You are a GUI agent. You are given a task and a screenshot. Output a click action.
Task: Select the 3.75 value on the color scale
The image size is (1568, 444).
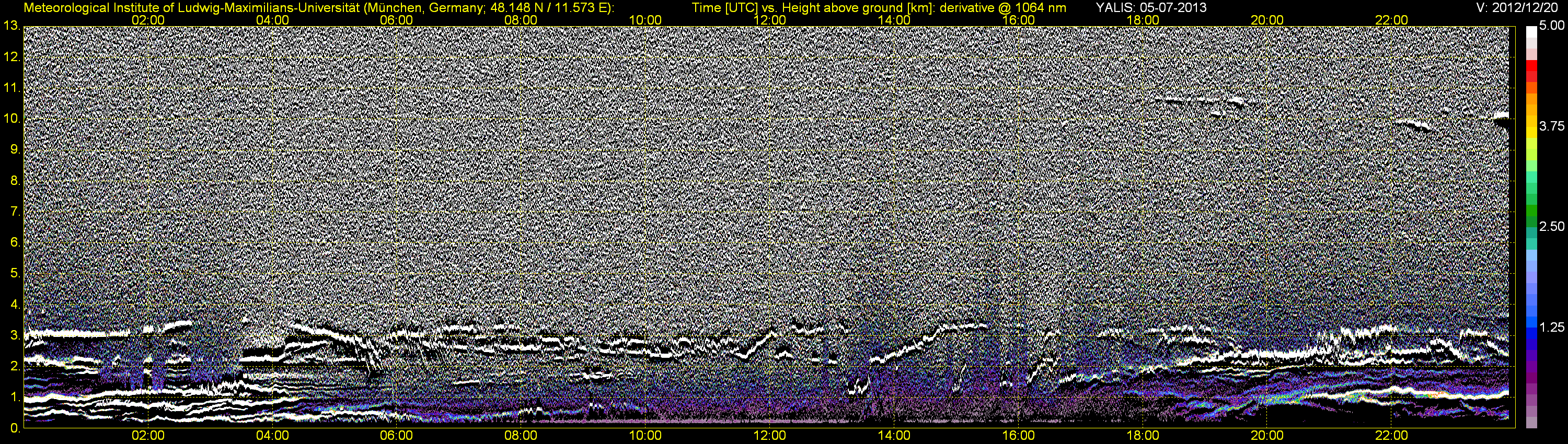1552,126
